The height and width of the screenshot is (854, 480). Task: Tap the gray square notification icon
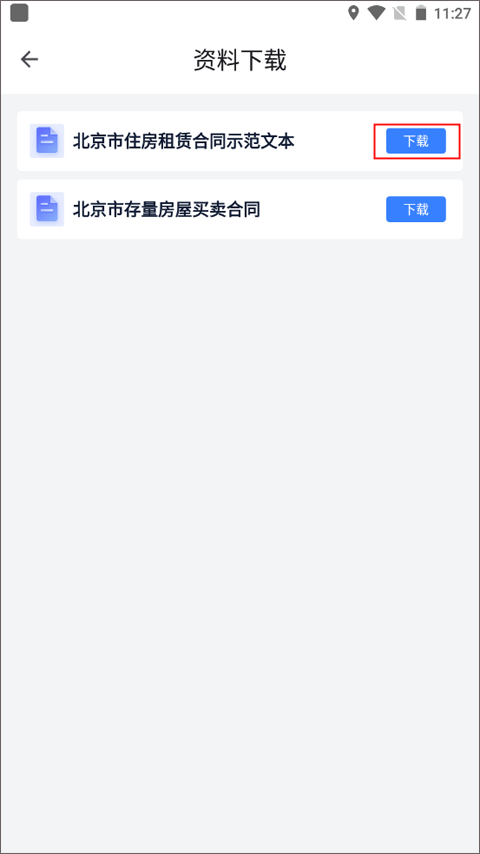pos(20,13)
